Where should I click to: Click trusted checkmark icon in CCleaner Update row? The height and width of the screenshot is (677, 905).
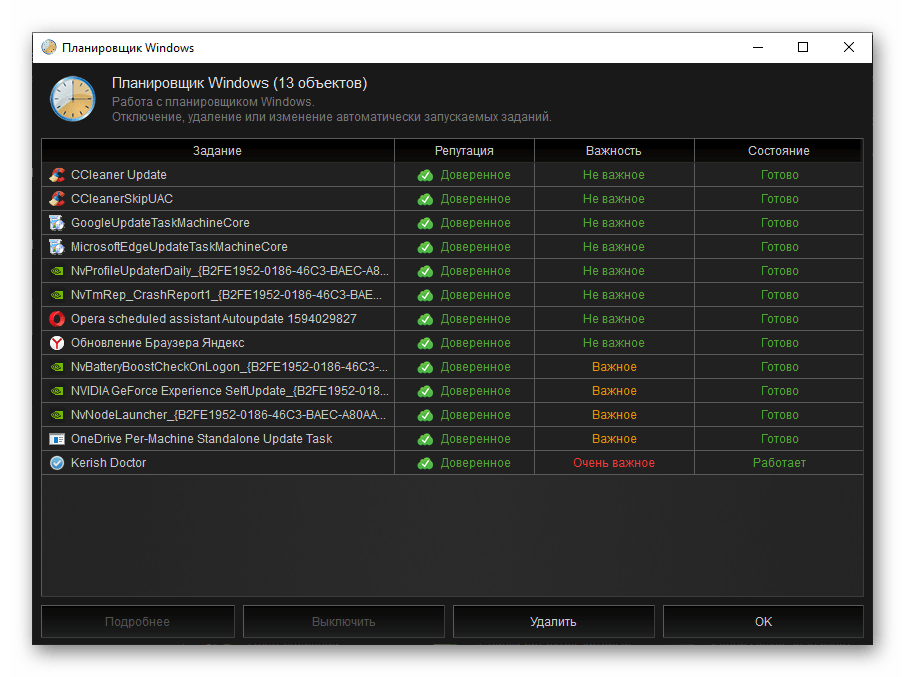[x=425, y=175]
